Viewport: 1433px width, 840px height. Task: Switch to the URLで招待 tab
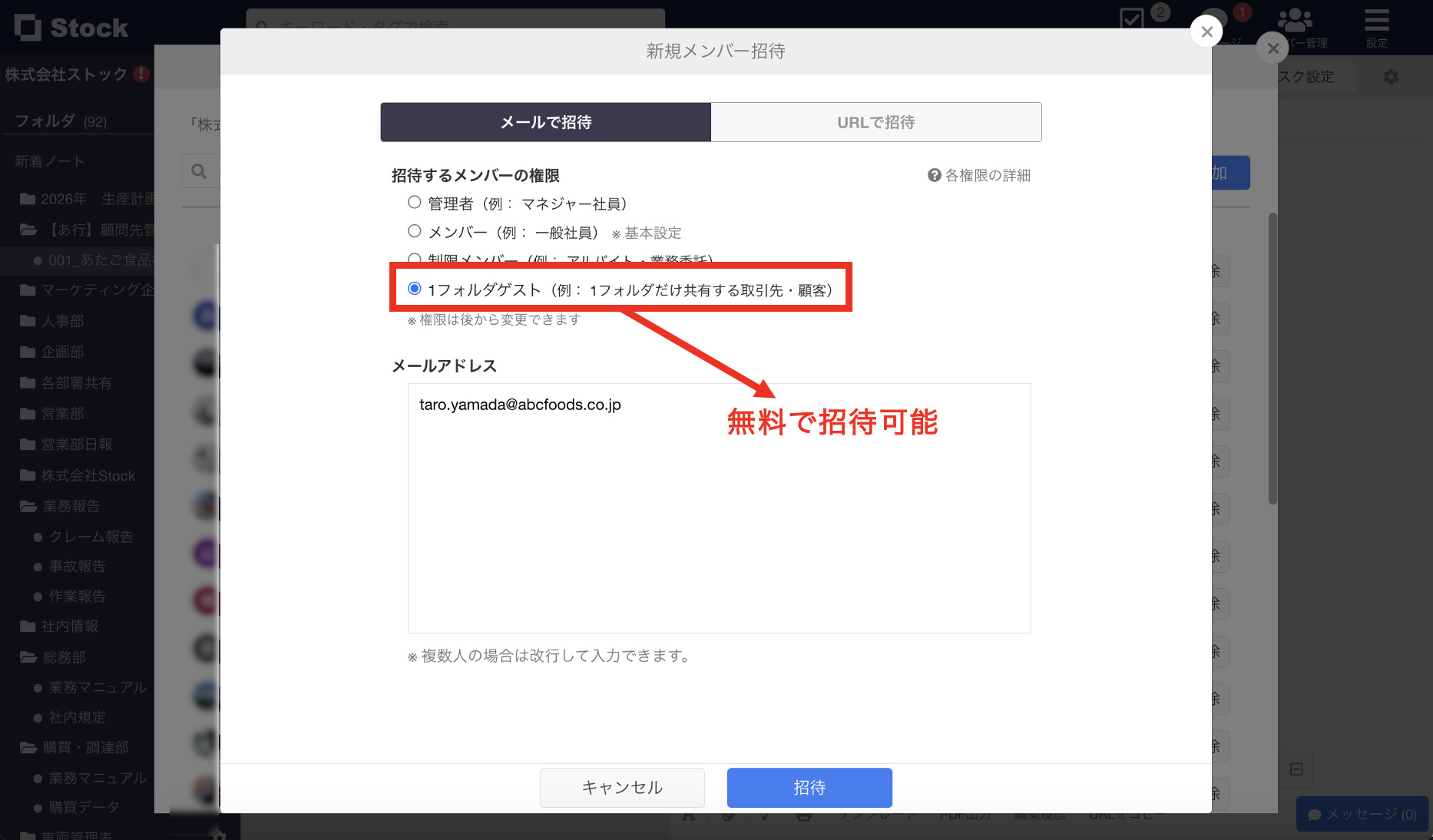[x=876, y=121]
